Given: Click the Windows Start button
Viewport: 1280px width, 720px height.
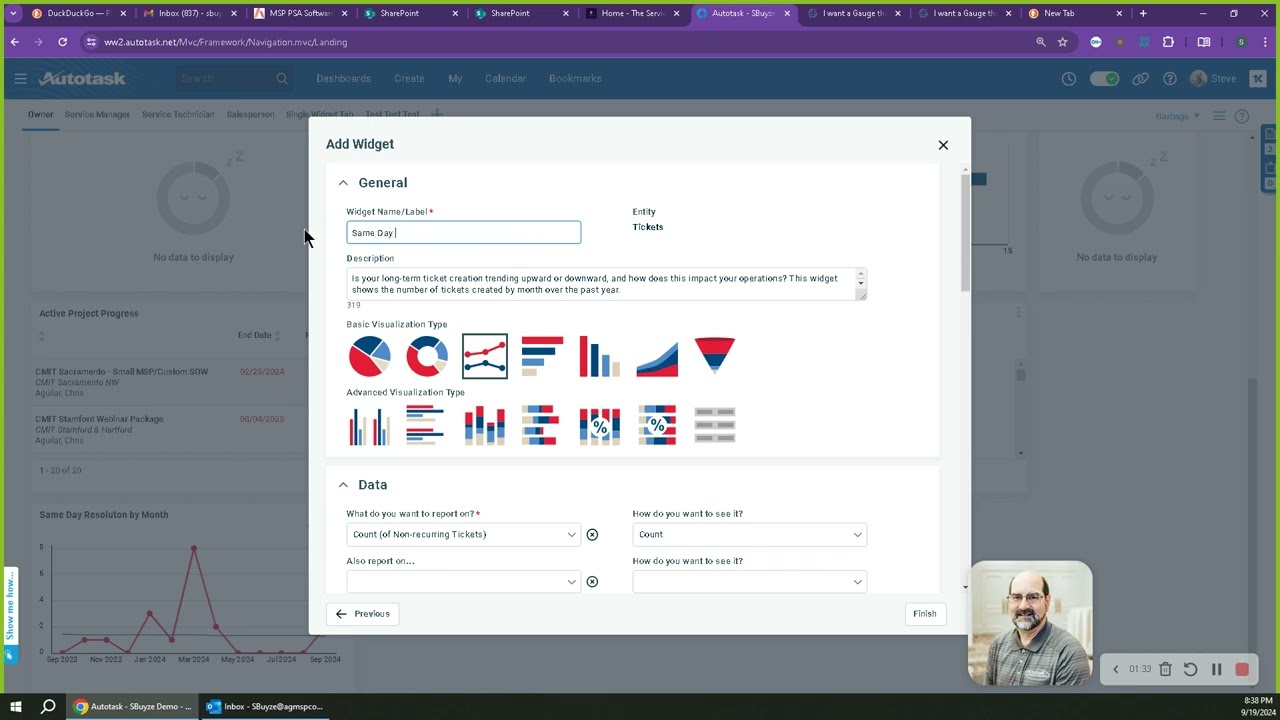Looking at the screenshot, I should (16, 706).
